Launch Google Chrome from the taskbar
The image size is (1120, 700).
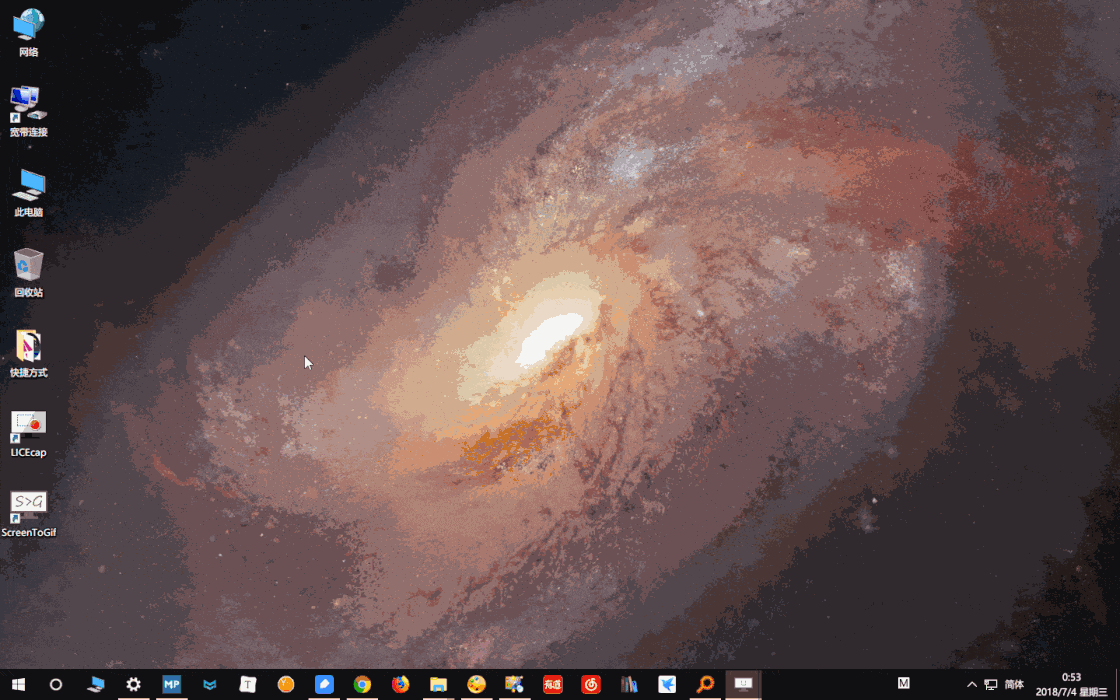click(x=362, y=684)
